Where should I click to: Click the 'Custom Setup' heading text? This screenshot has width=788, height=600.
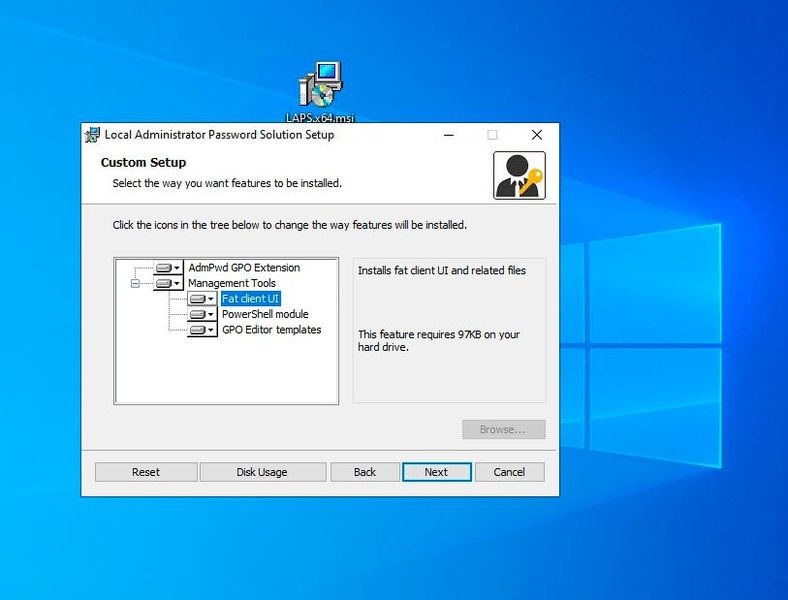pyautogui.click(x=143, y=162)
